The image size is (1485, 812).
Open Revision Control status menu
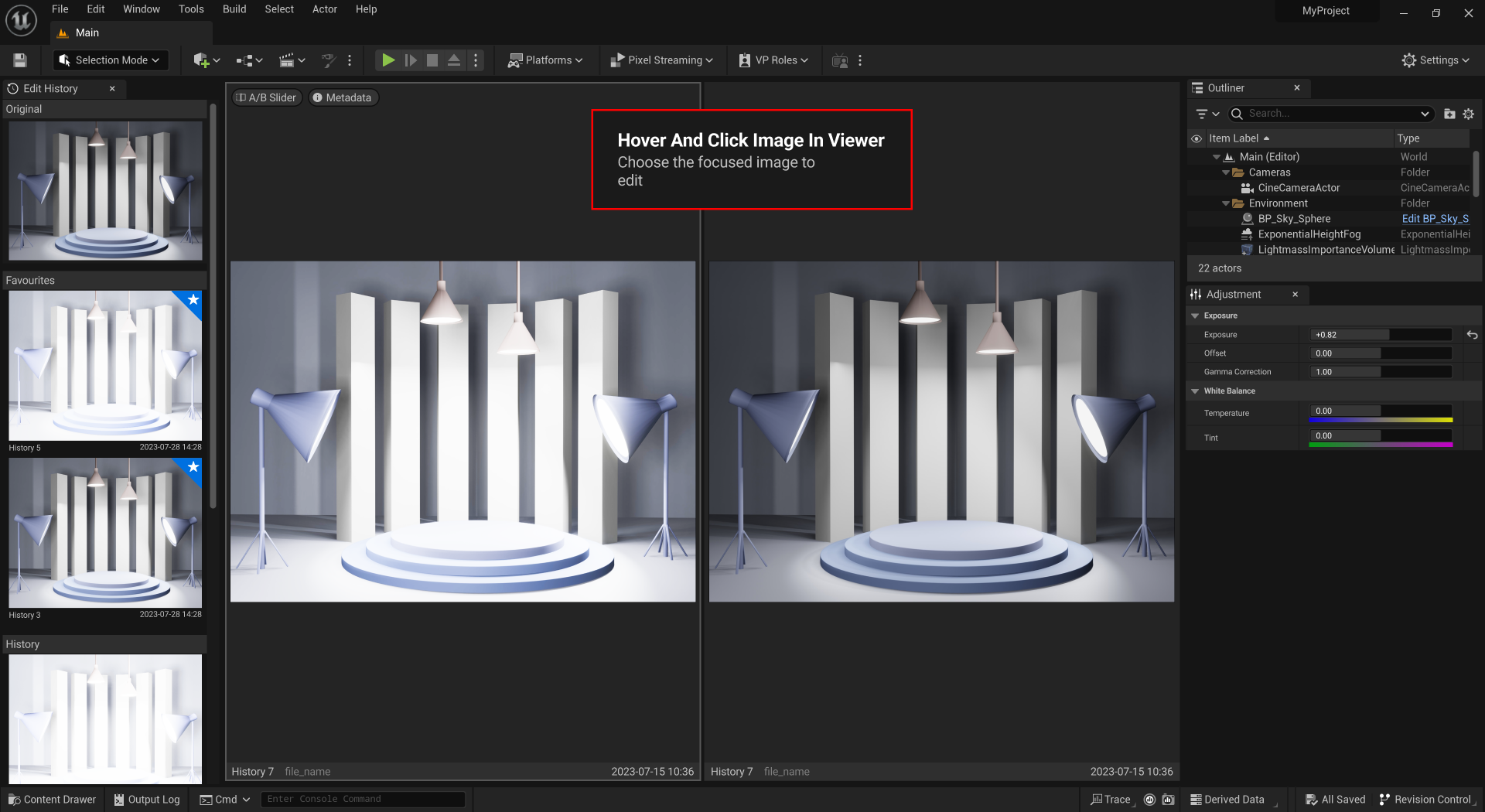1426,800
